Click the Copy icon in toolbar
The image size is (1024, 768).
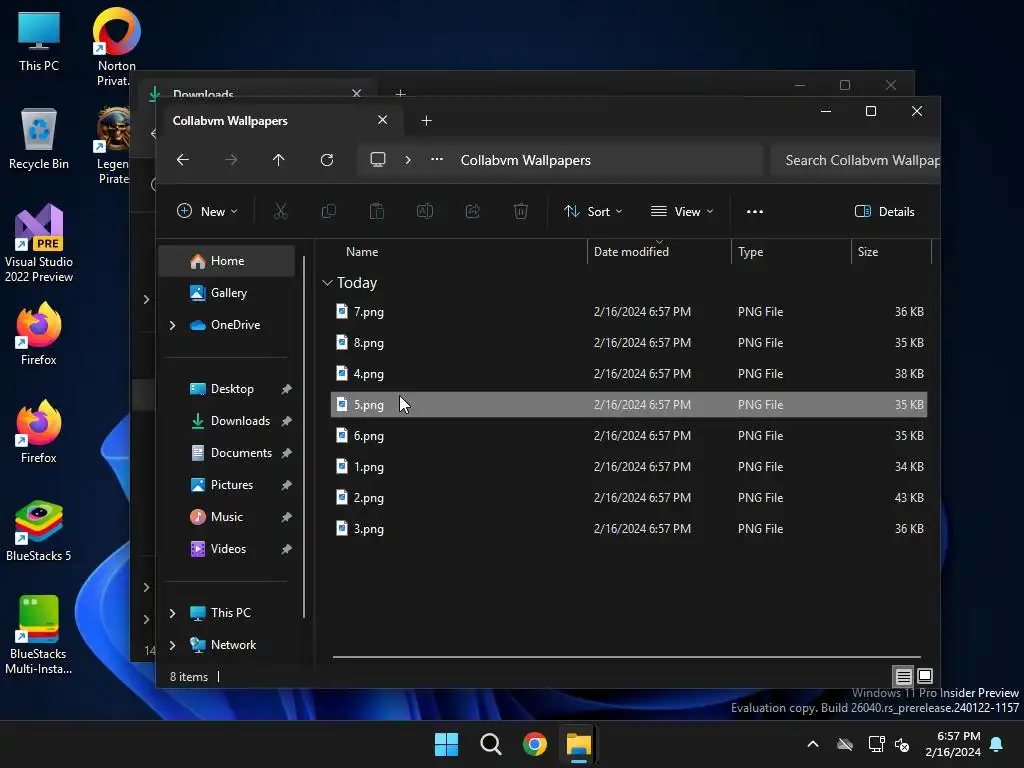tap(328, 212)
